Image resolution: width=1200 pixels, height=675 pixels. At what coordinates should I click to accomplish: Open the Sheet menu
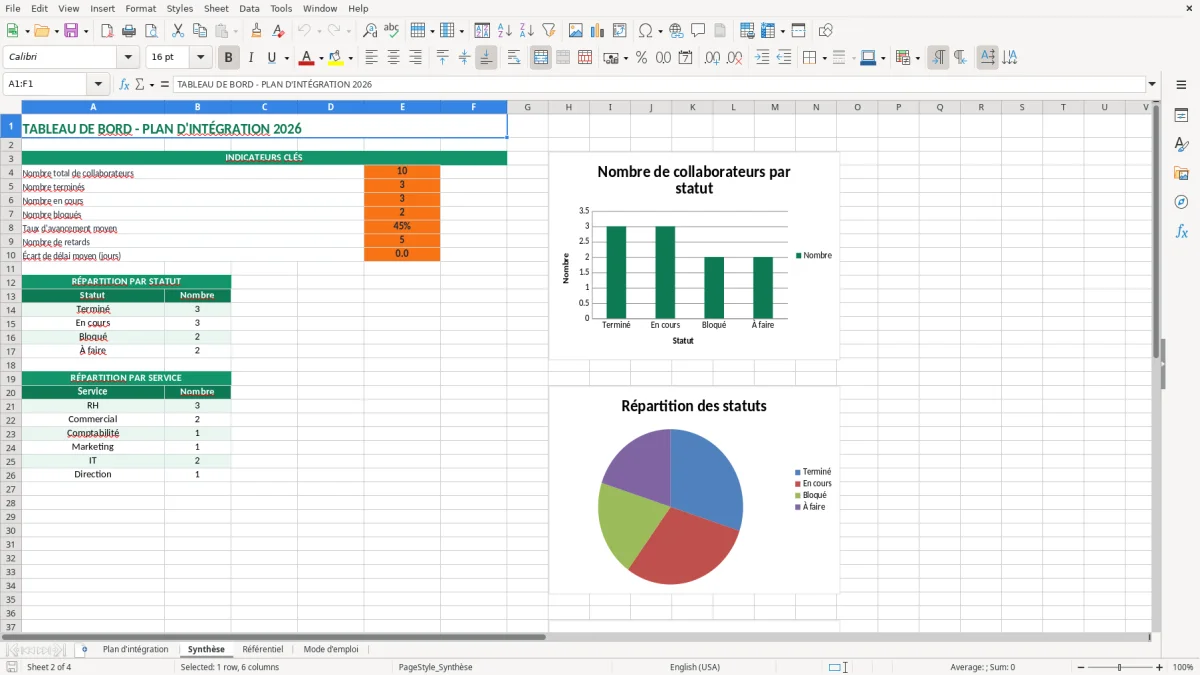(x=216, y=8)
